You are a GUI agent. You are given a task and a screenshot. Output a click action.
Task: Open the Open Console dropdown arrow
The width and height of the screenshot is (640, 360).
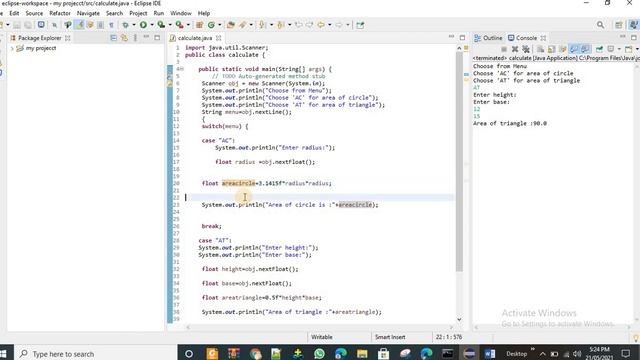[637, 49]
